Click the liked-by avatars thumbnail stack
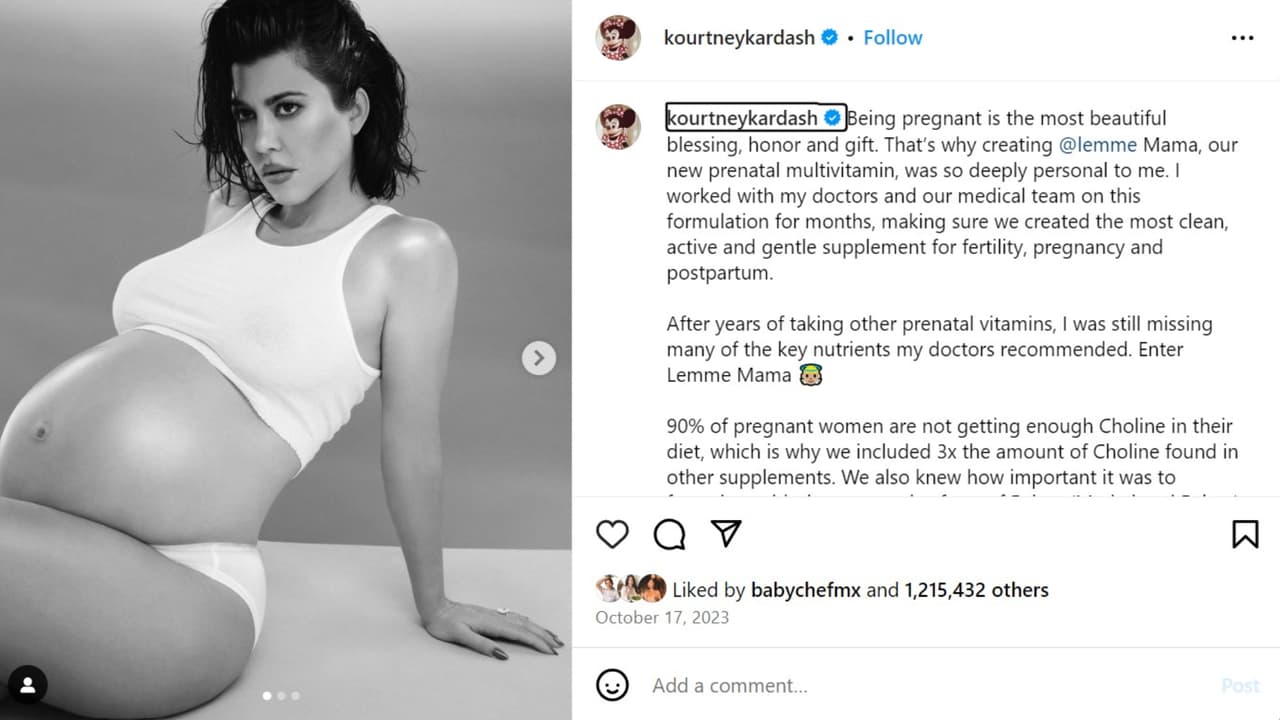Screen dimensions: 1280x720 tap(631, 589)
